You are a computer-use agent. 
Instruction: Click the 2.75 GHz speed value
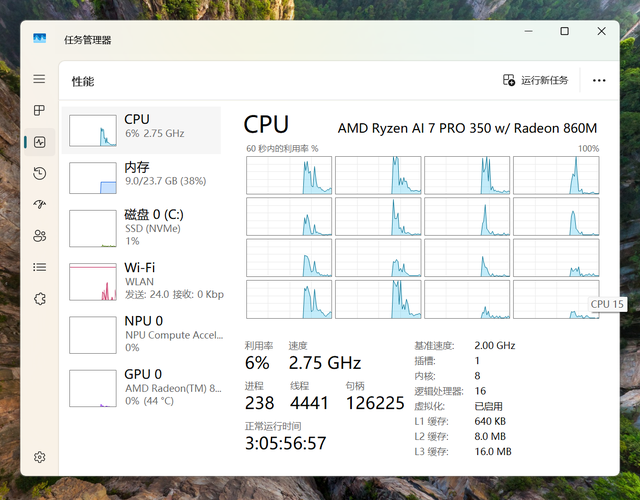coord(325,363)
